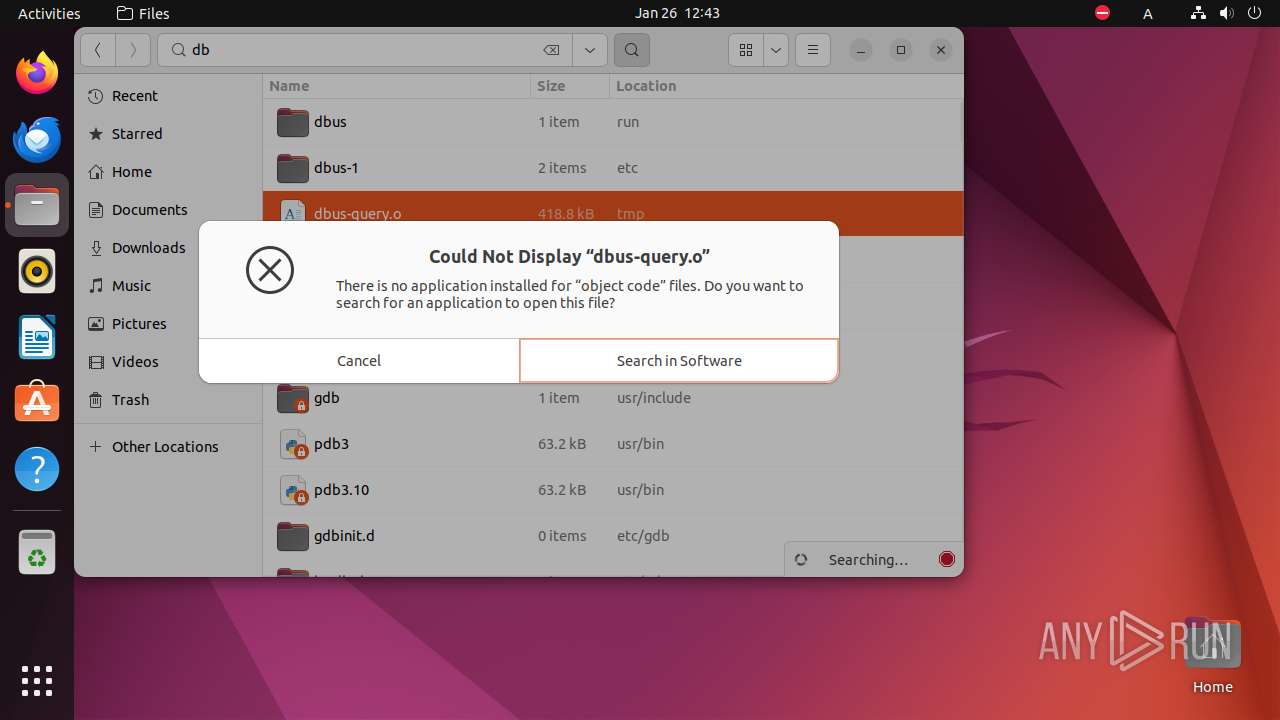The height and width of the screenshot is (720, 1280).
Task: Show Applications grid
Action: click(x=37, y=681)
